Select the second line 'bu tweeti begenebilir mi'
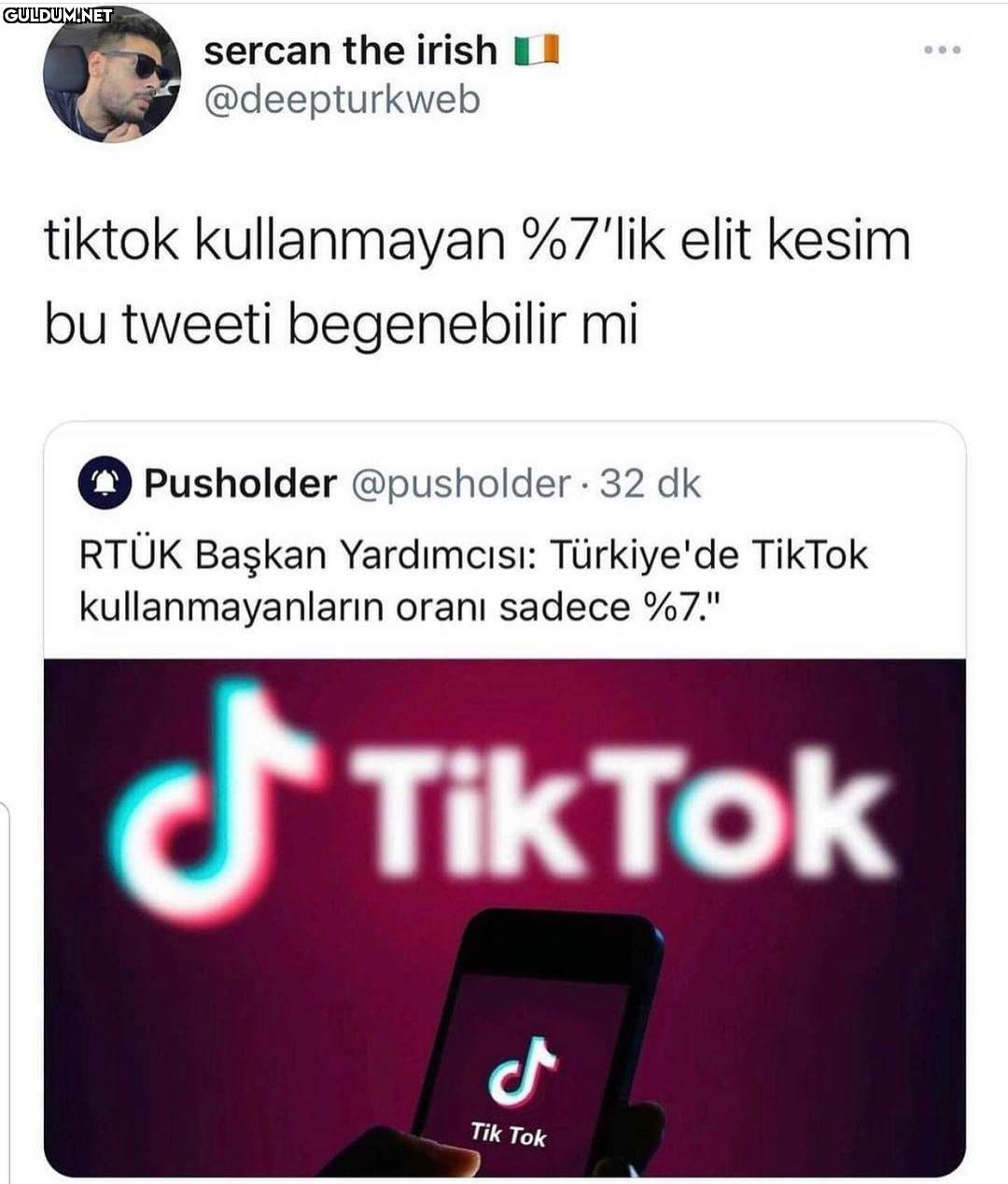1008x1184 pixels. click(341, 325)
